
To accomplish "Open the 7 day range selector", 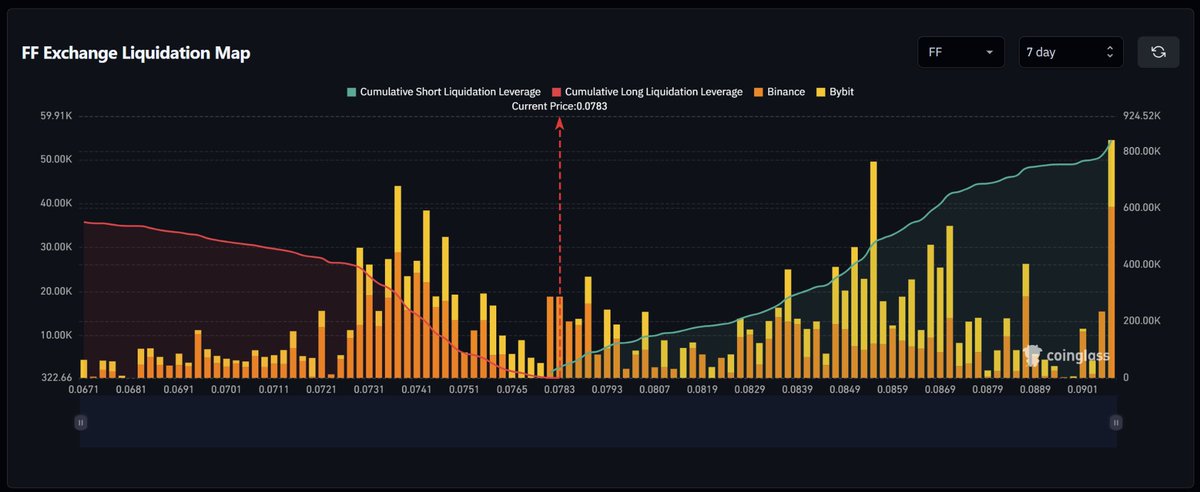I will (1070, 52).
